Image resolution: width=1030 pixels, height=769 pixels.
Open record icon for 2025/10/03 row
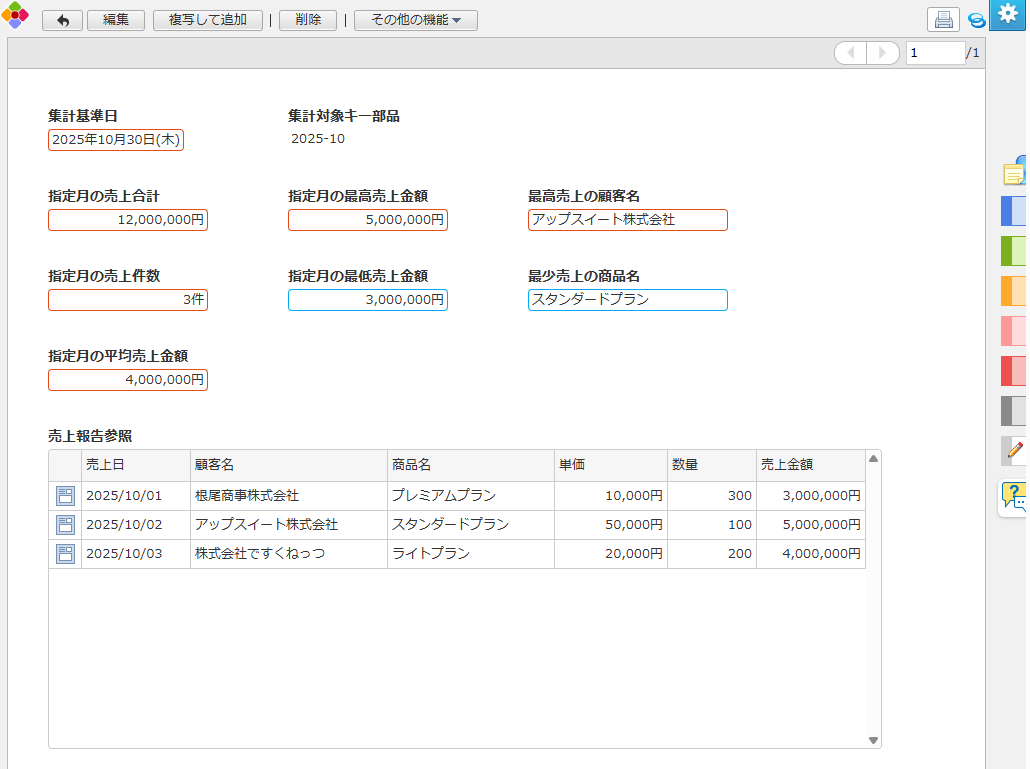pyautogui.click(x=65, y=554)
